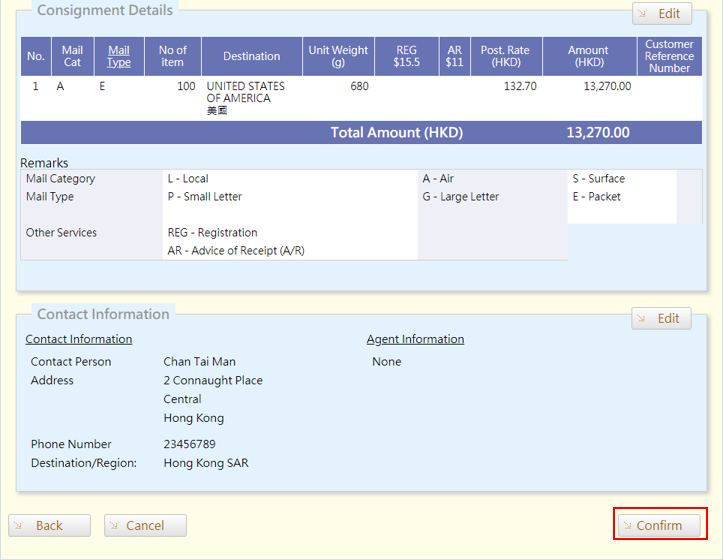Select the Post. Rate (HKD) column header
723x560 pixels.
pyautogui.click(x=505, y=56)
